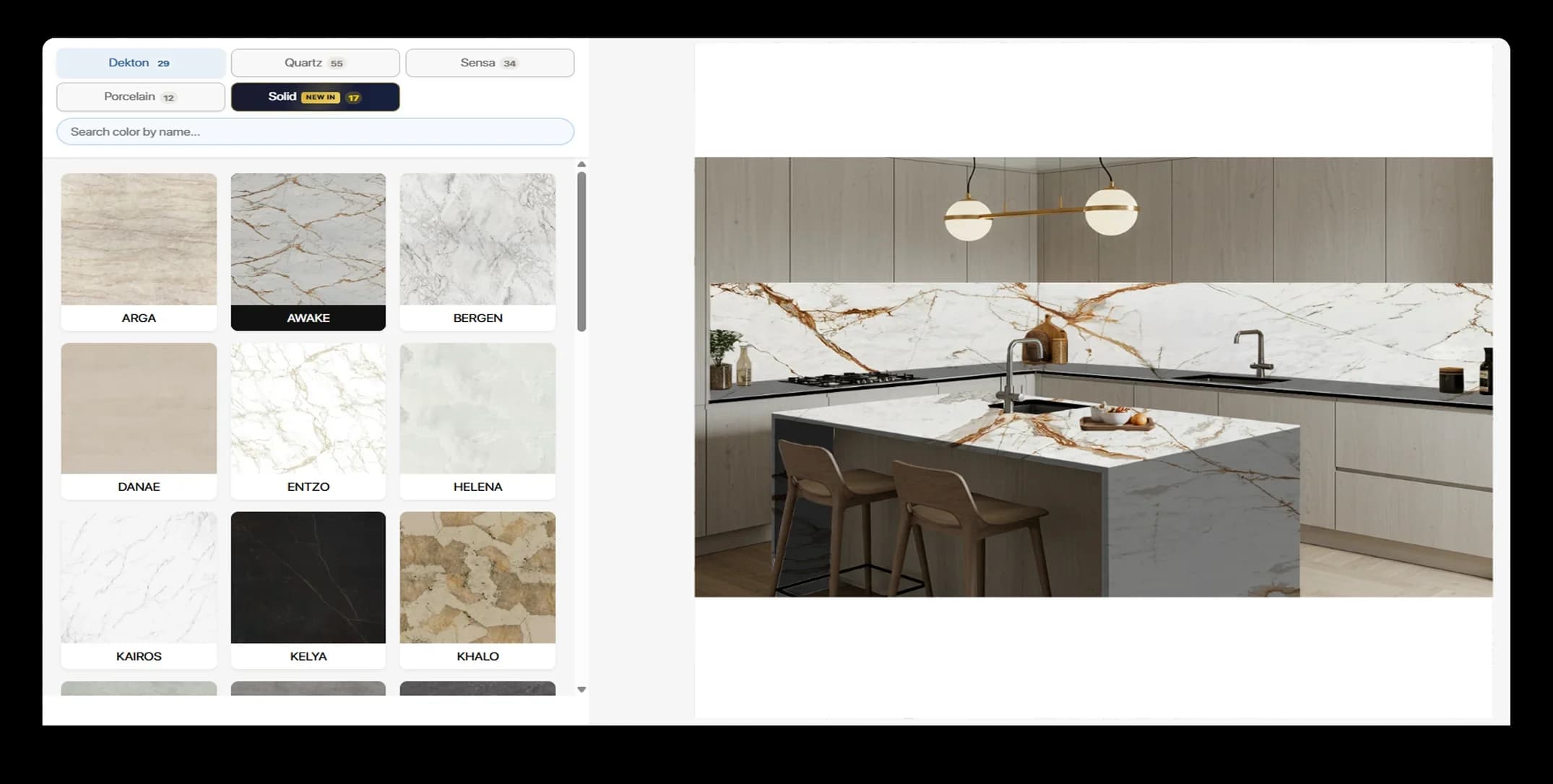
Task: Select the ENTZO marble swatch
Action: (x=308, y=421)
